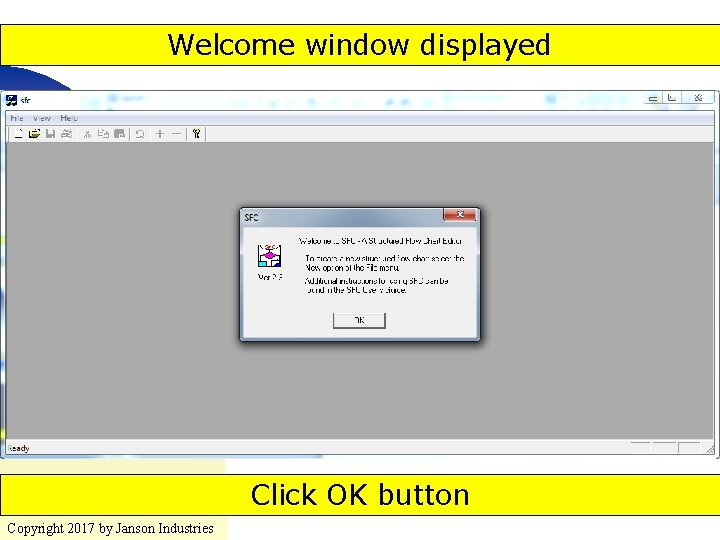Click the Undo toolbar icon
Screen dimensions: 720x540
[x=140, y=134]
